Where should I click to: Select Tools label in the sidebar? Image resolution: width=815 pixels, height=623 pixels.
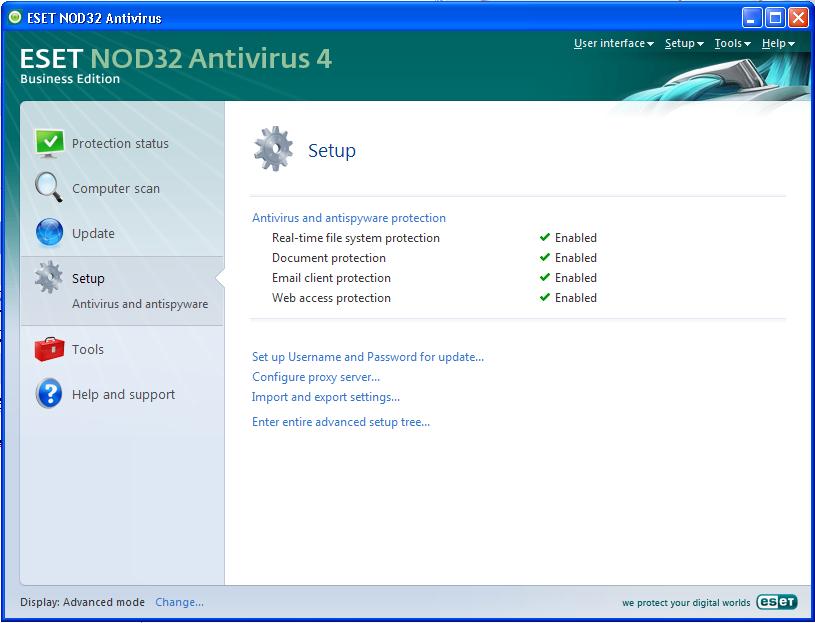click(88, 349)
